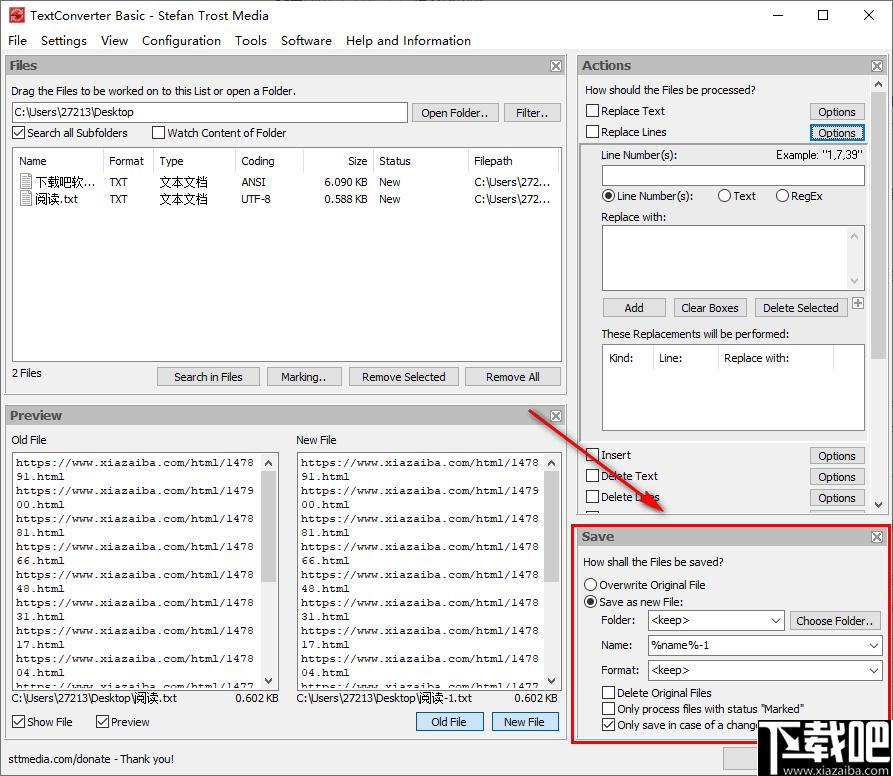The image size is (893, 776).
Task: Click the Replace with text area
Action: [x=733, y=258]
